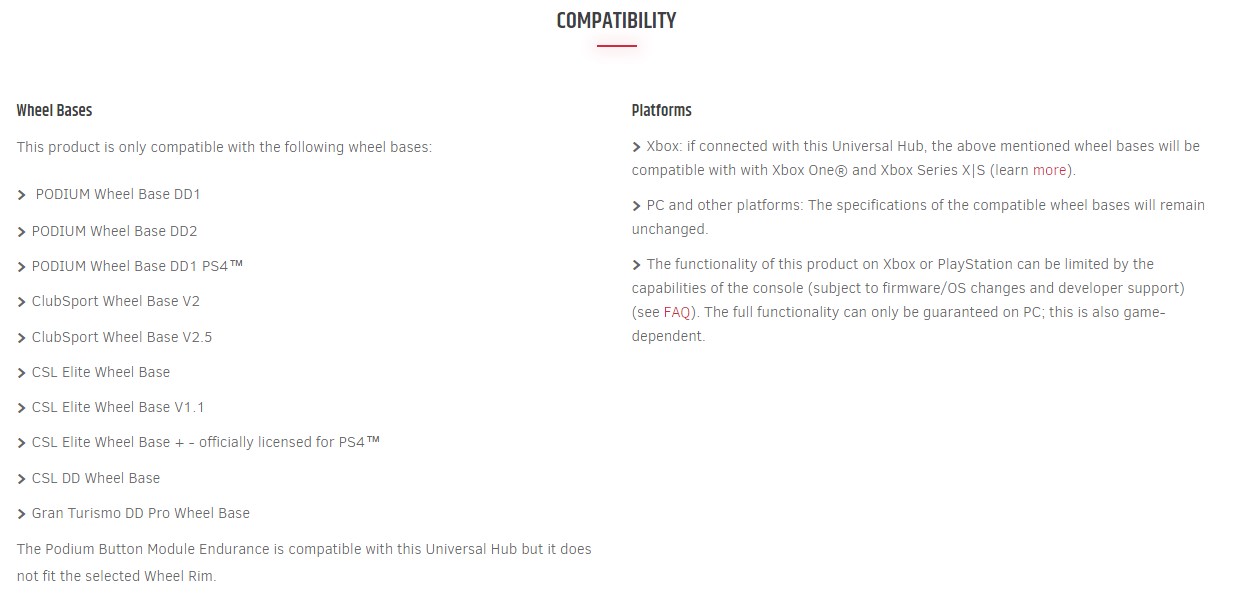
Task: Click the chevron before CSL DD Wheel Base
Action: tap(22, 479)
